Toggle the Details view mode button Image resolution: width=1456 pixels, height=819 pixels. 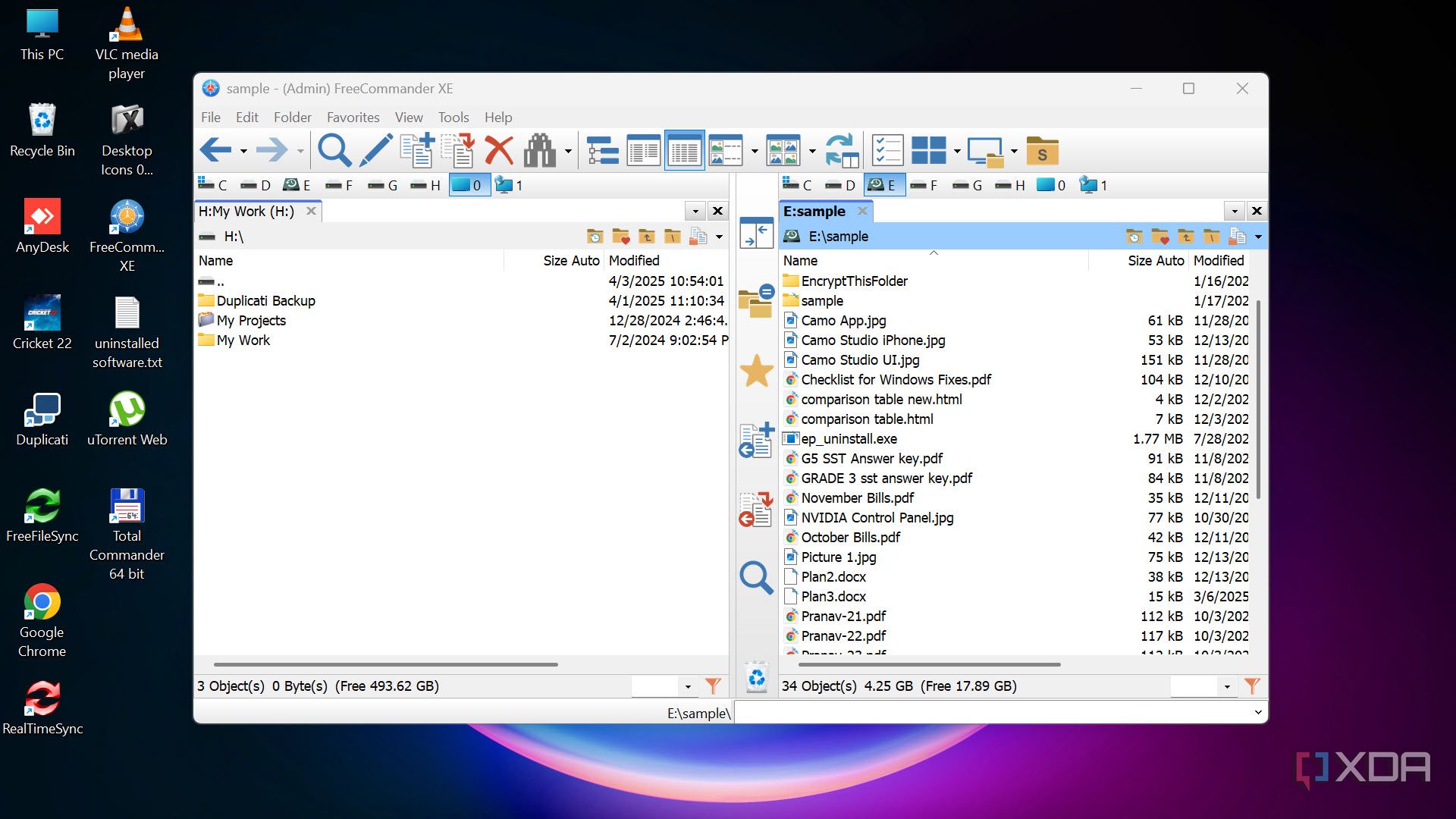(684, 150)
